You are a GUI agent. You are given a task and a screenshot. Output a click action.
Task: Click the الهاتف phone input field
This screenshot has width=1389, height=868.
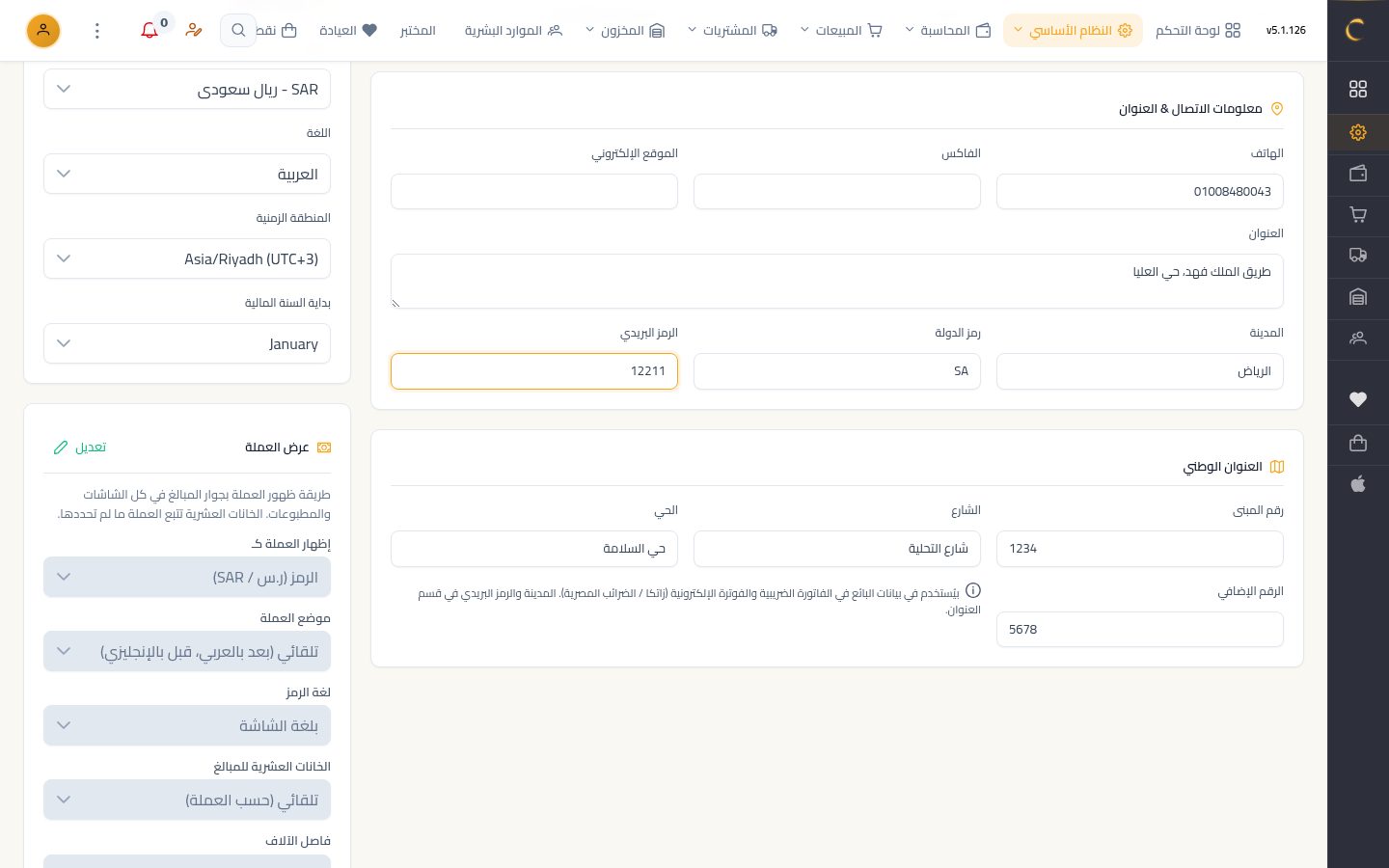[1140, 191]
